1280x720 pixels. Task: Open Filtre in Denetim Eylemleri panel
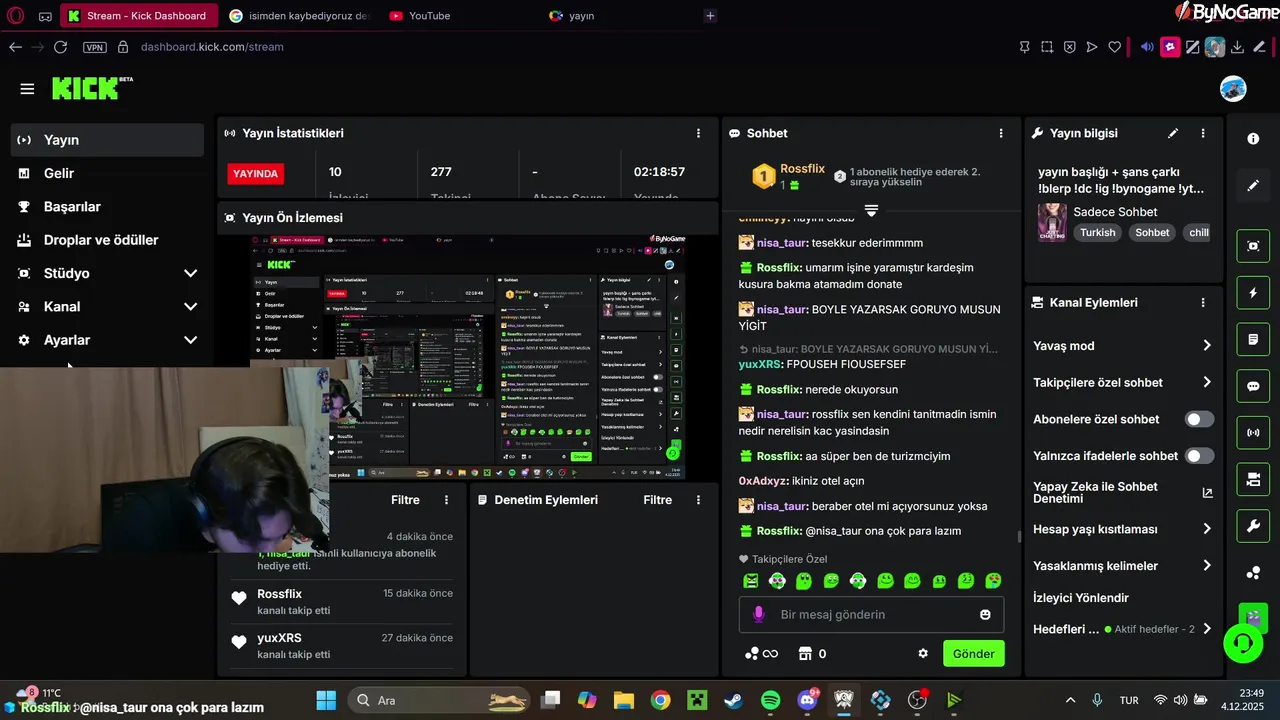tap(657, 500)
